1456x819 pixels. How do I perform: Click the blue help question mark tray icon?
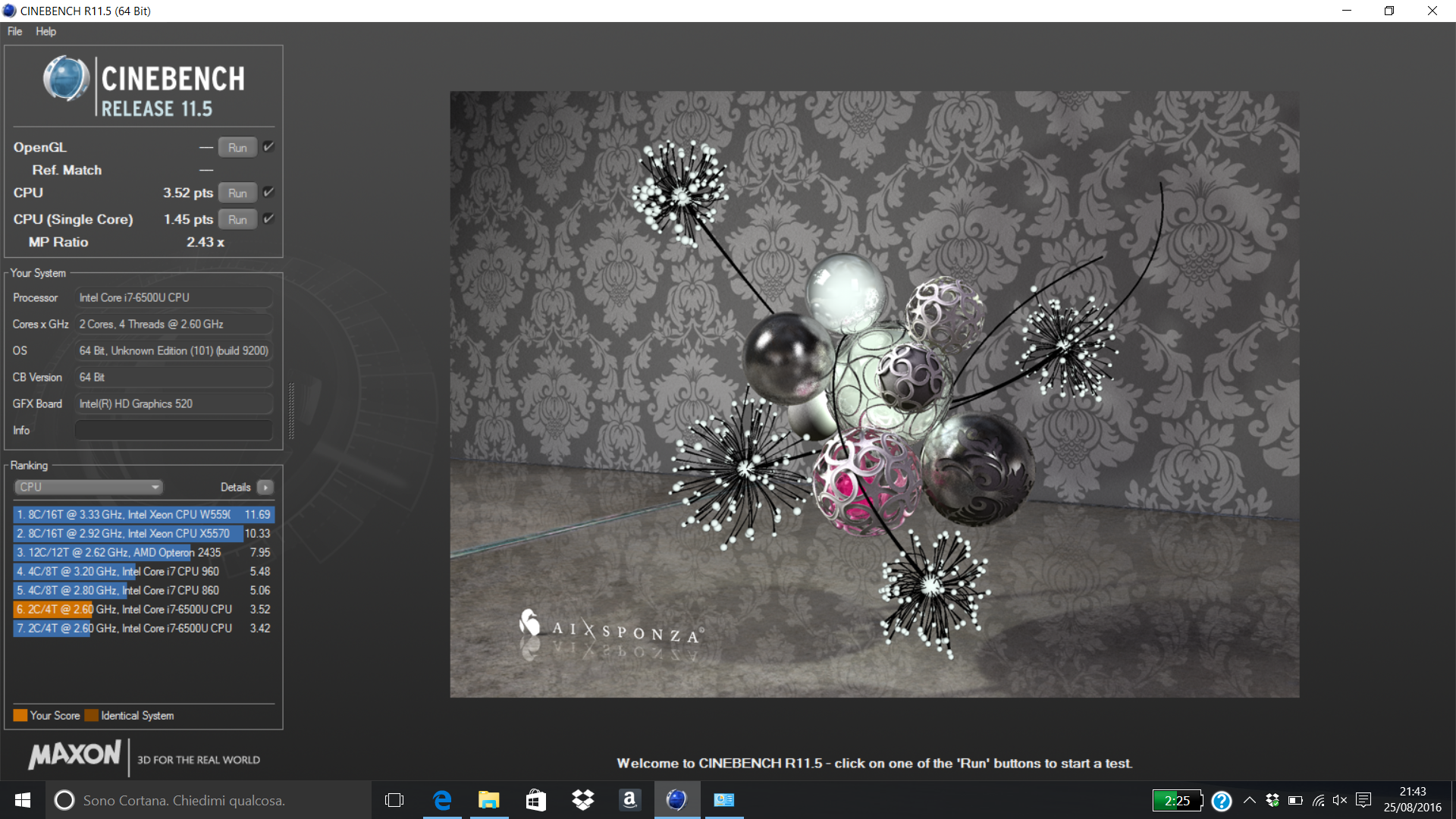1222,801
